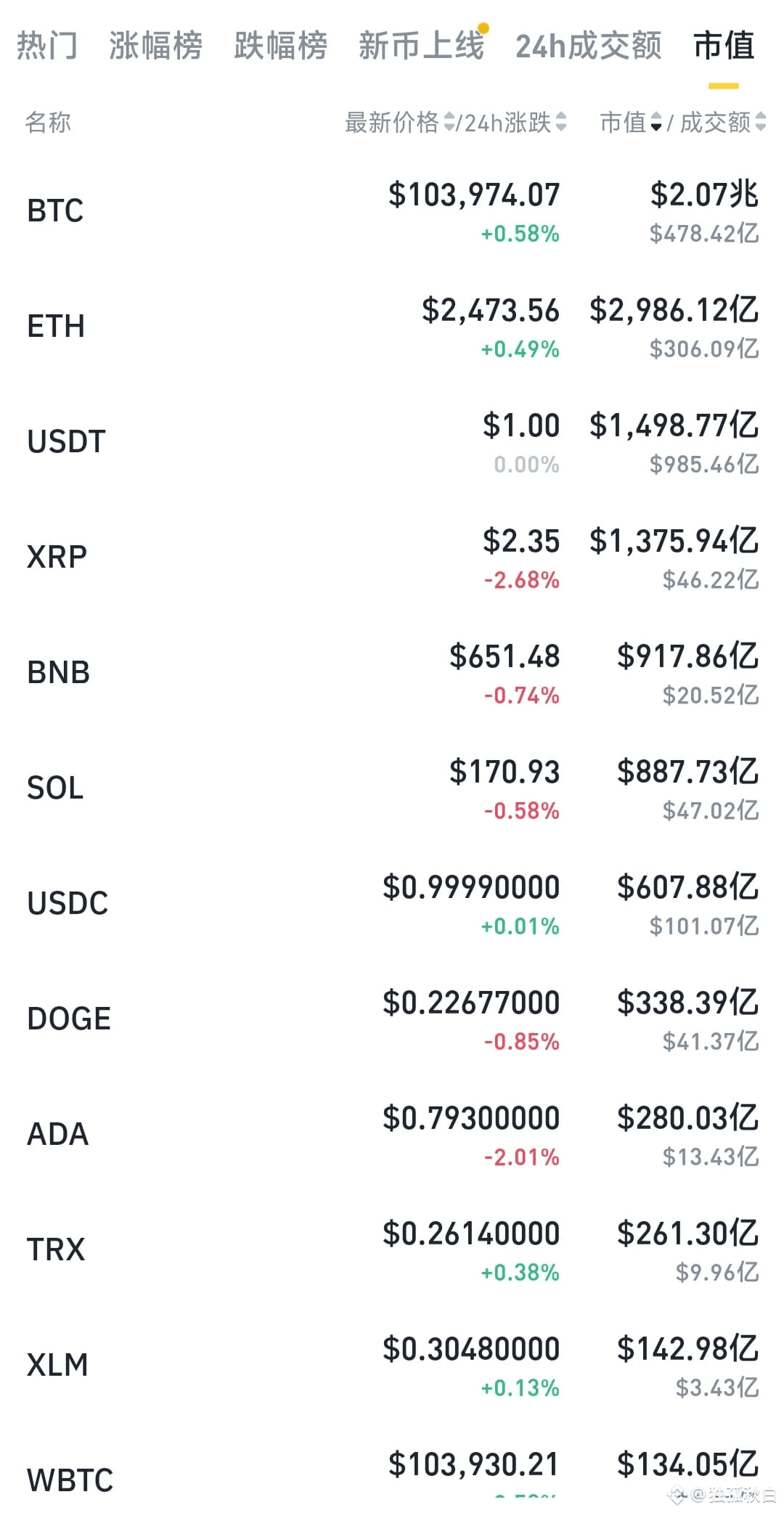The height and width of the screenshot is (1513, 784).
Task: View the SOL market entry
Action: (x=392, y=788)
